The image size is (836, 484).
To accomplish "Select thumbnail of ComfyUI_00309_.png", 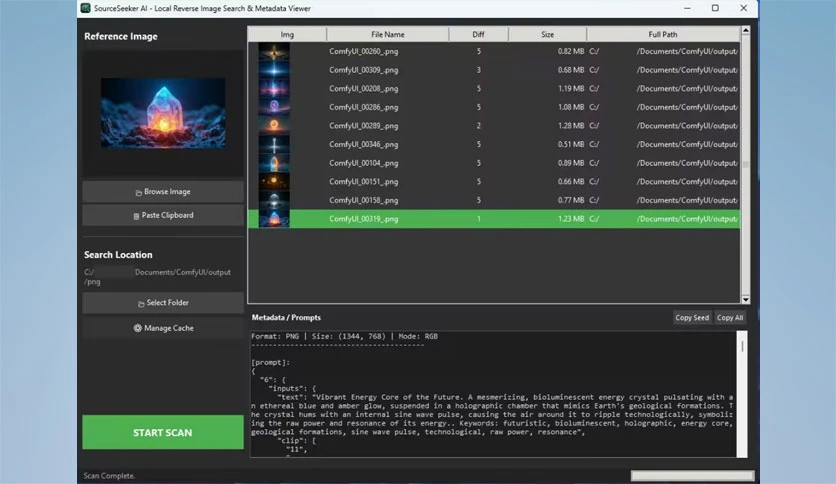I will 274,70.
